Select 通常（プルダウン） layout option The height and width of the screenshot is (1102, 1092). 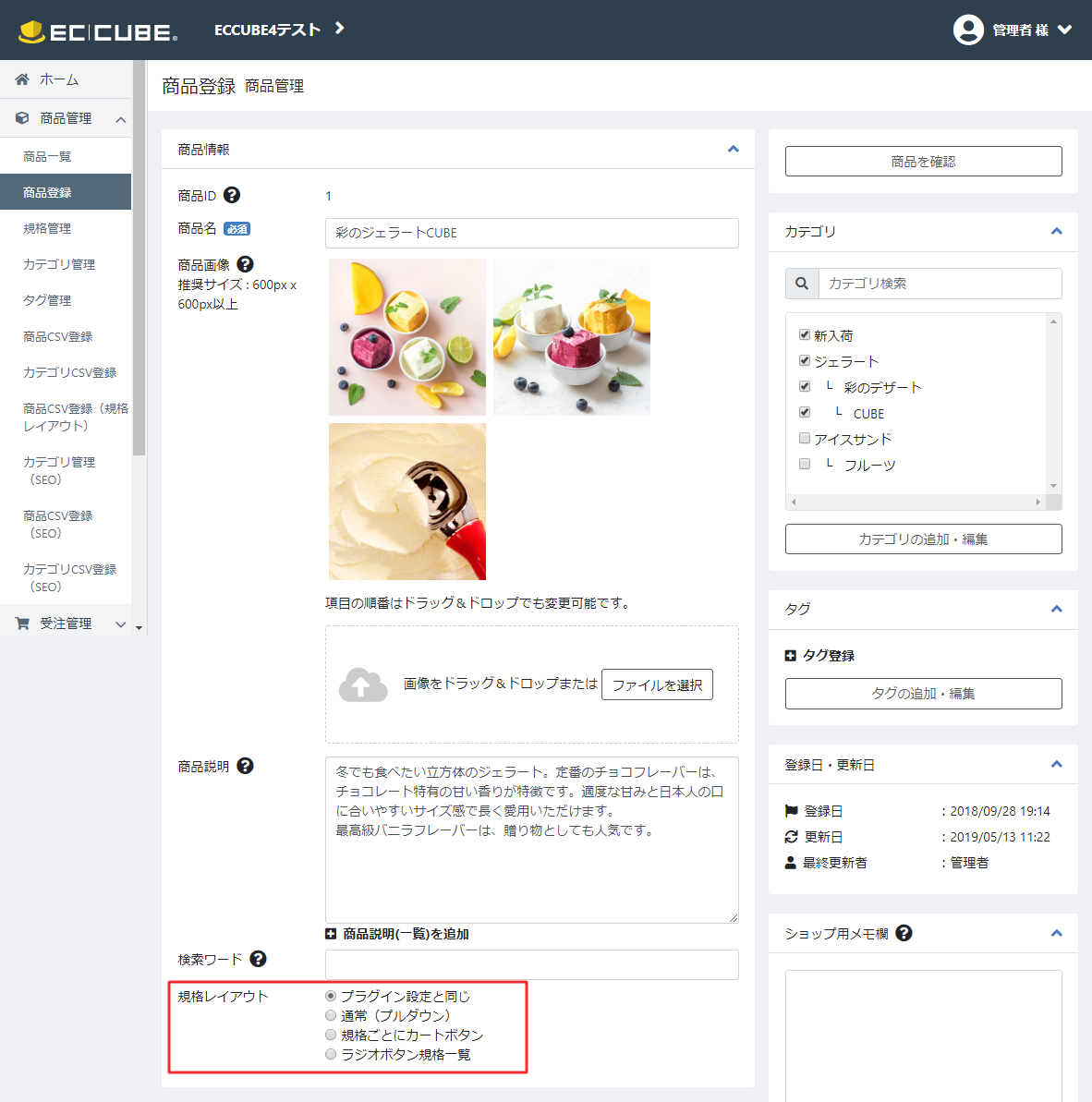click(331, 1015)
